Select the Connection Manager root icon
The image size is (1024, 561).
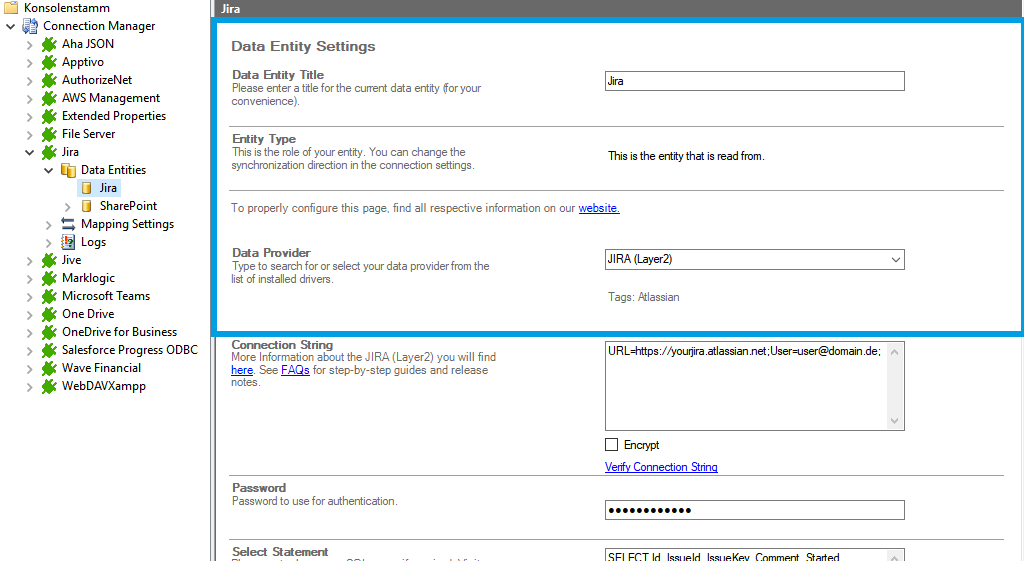point(30,26)
